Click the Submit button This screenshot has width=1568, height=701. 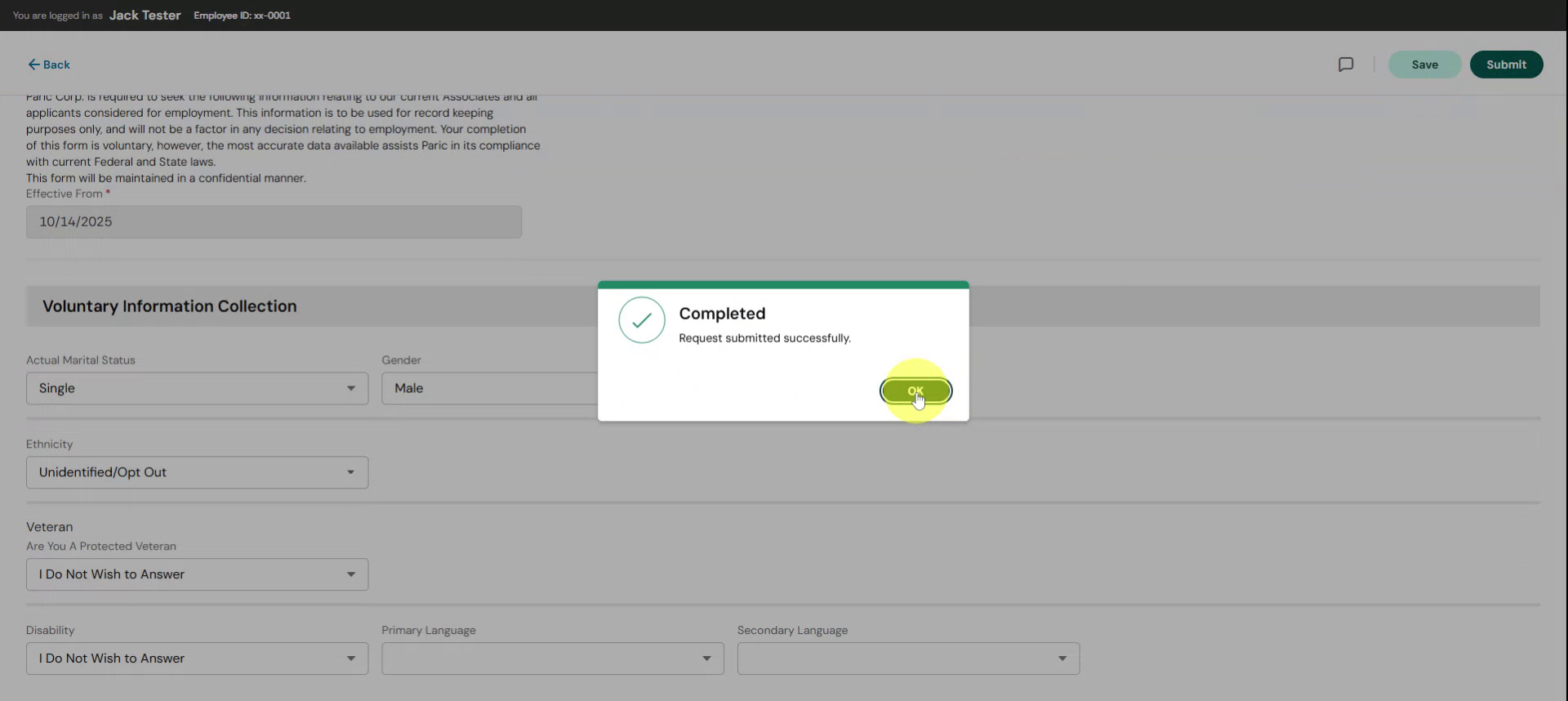click(1506, 65)
